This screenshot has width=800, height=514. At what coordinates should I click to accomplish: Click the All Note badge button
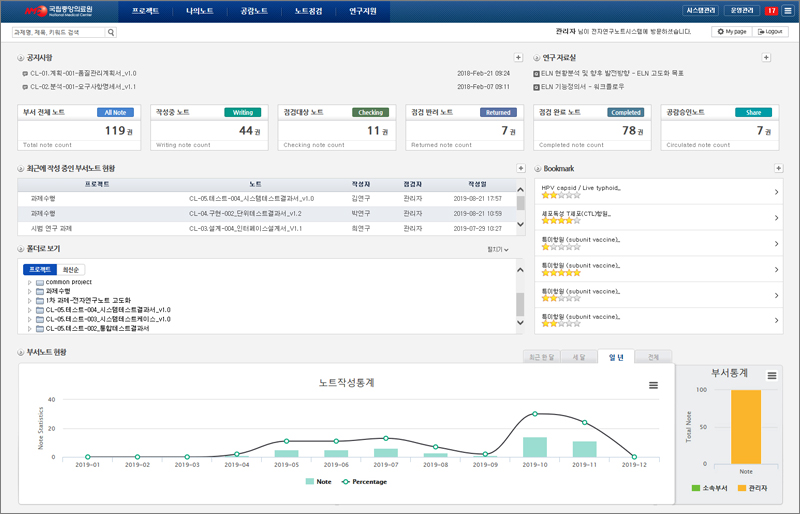[114, 112]
